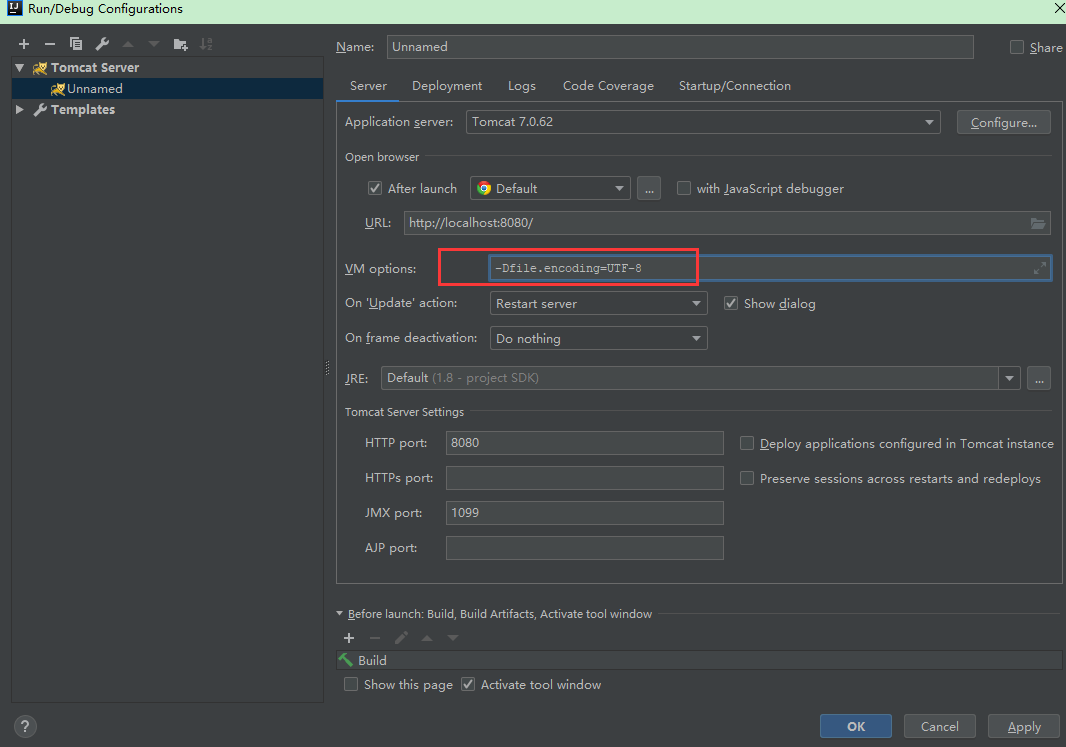Click the HTTP port field
This screenshot has width=1066, height=747.
(584, 443)
